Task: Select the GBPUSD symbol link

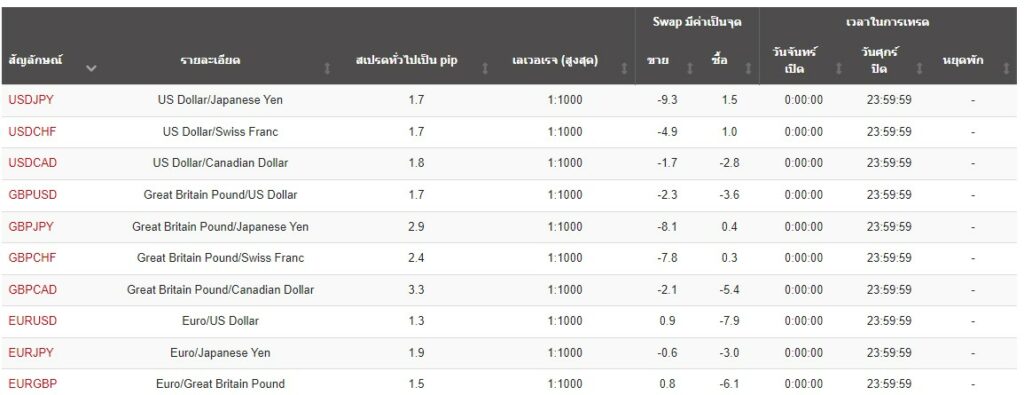Action: click(x=33, y=195)
